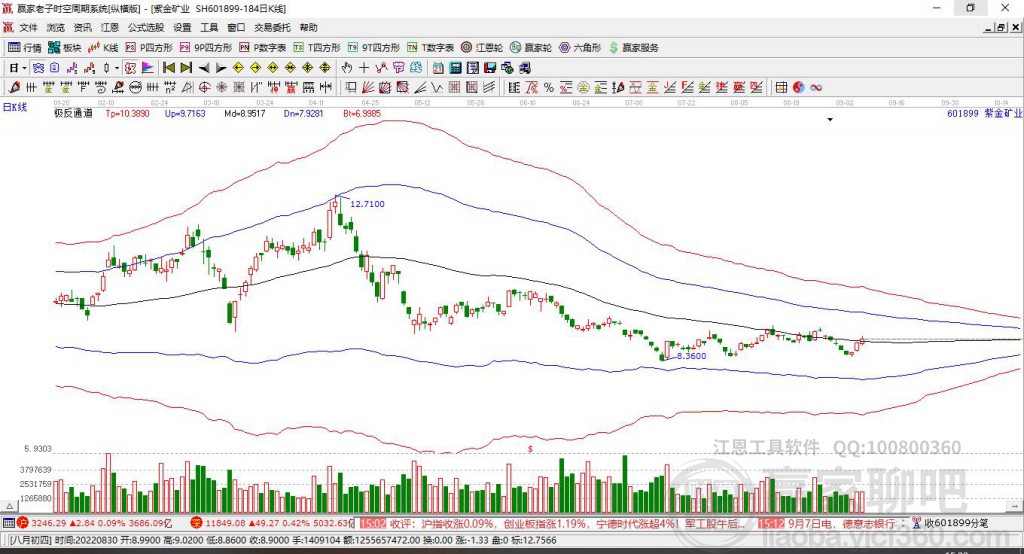Open the 文件 menu

29,27
